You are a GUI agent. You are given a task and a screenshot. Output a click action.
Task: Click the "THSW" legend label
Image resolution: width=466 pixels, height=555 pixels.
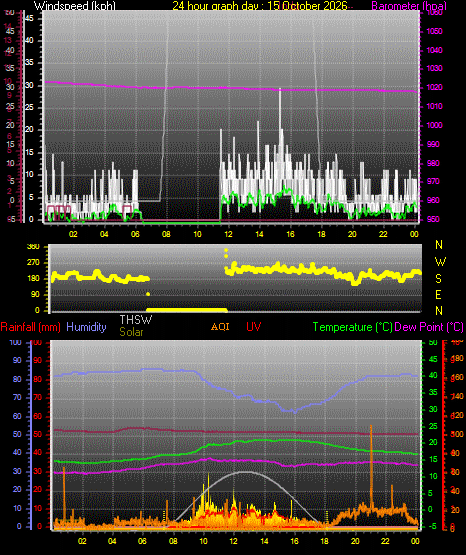pos(136,320)
